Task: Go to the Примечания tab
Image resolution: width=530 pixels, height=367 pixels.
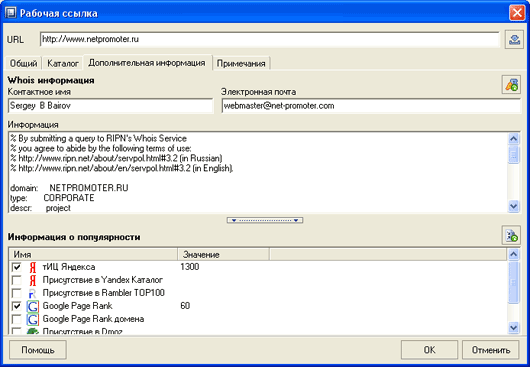Action: point(241,63)
